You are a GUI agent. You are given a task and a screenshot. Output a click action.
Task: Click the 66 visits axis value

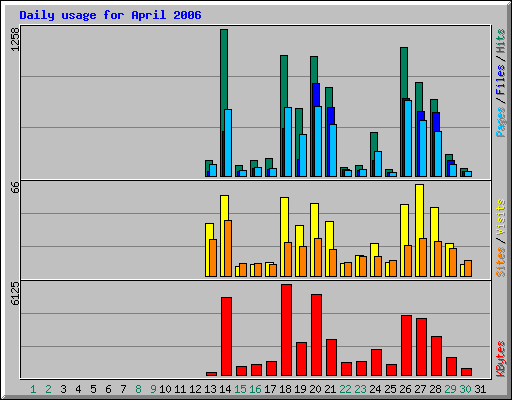(x=15, y=187)
